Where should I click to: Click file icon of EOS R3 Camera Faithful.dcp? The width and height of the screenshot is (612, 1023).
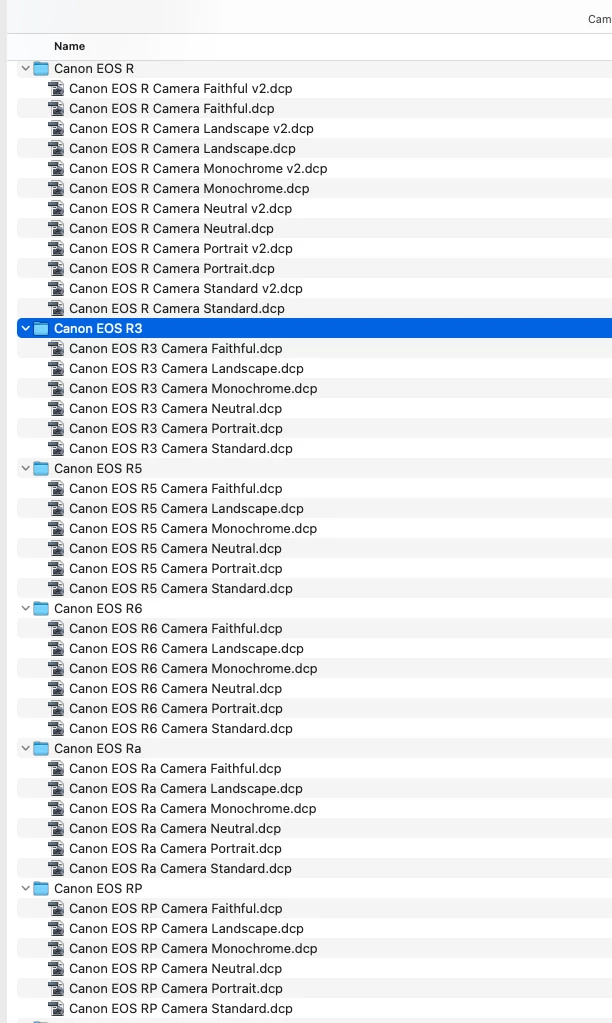[x=57, y=348]
